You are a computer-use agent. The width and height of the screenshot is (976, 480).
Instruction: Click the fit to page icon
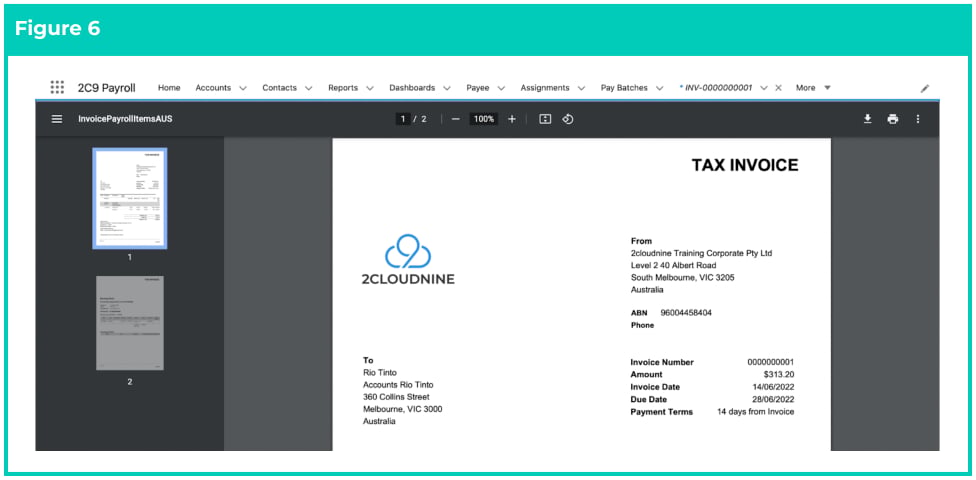click(545, 119)
